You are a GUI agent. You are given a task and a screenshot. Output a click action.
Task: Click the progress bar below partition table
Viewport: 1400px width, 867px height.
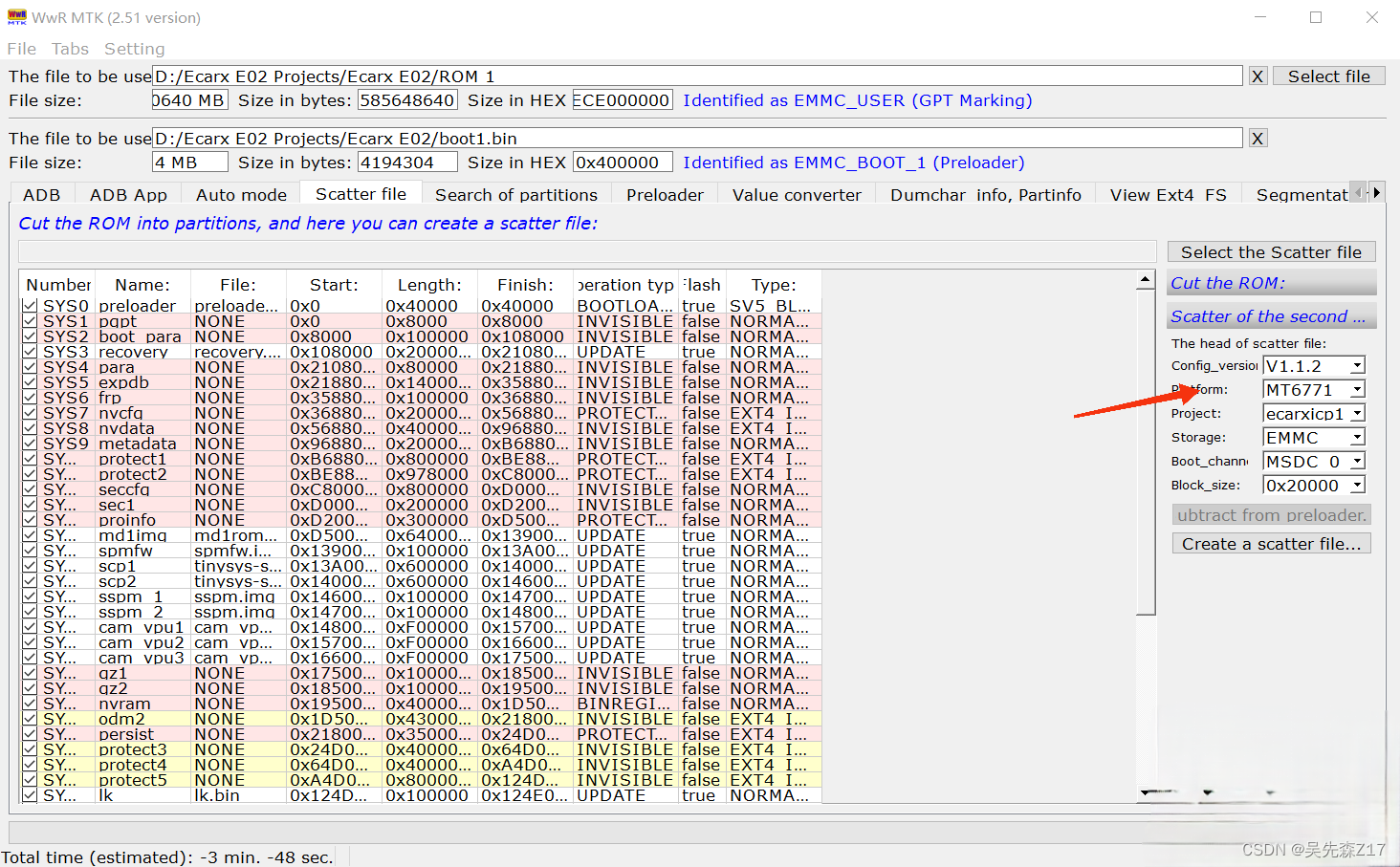click(697, 832)
